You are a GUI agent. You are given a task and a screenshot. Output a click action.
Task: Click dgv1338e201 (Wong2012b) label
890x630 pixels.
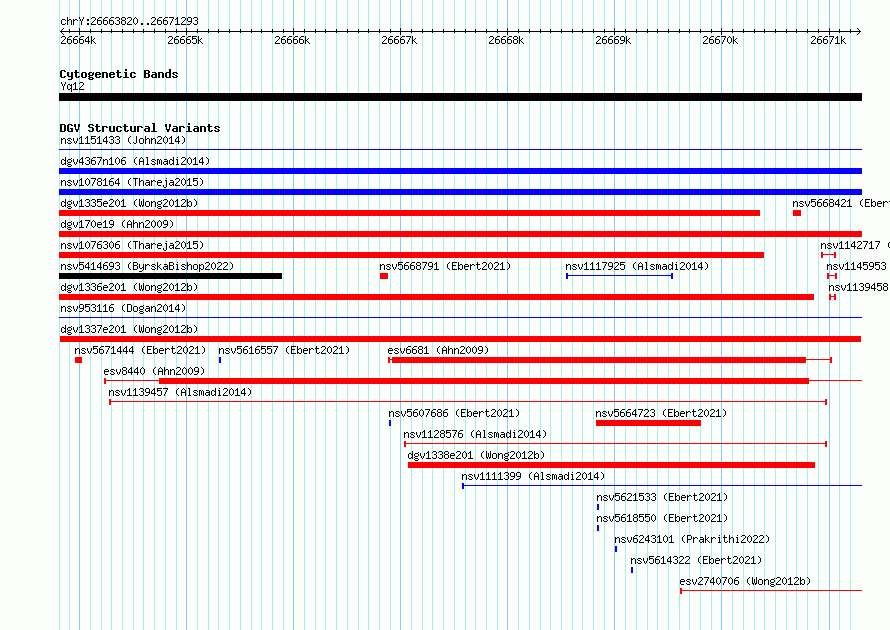pyautogui.click(x=476, y=455)
